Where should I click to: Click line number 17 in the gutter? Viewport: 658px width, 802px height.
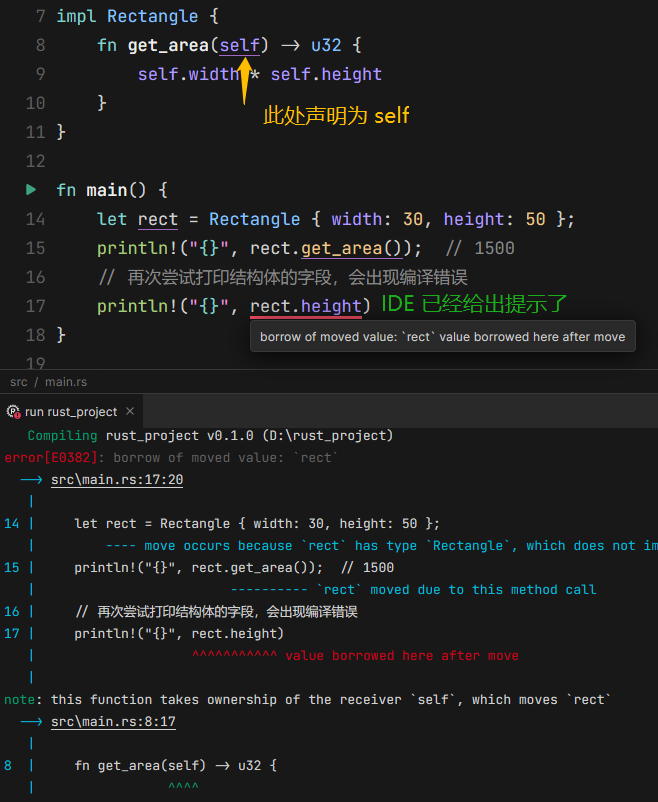pos(35,306)
